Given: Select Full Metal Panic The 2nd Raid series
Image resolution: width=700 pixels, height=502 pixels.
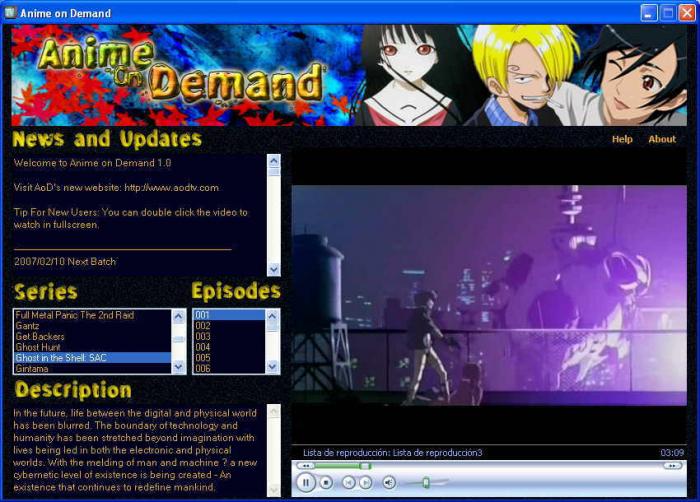Looking at the screenshot, I should point(92,315).
